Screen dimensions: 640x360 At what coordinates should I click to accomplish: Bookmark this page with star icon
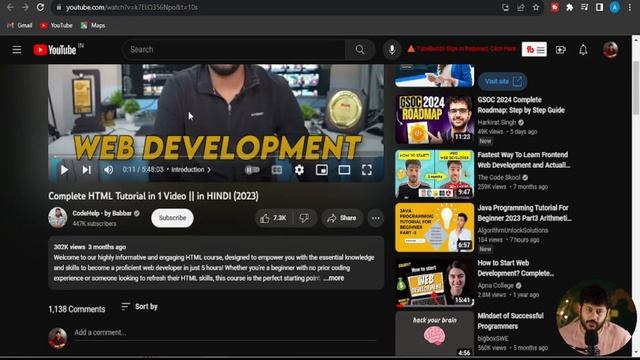[536, 7]
